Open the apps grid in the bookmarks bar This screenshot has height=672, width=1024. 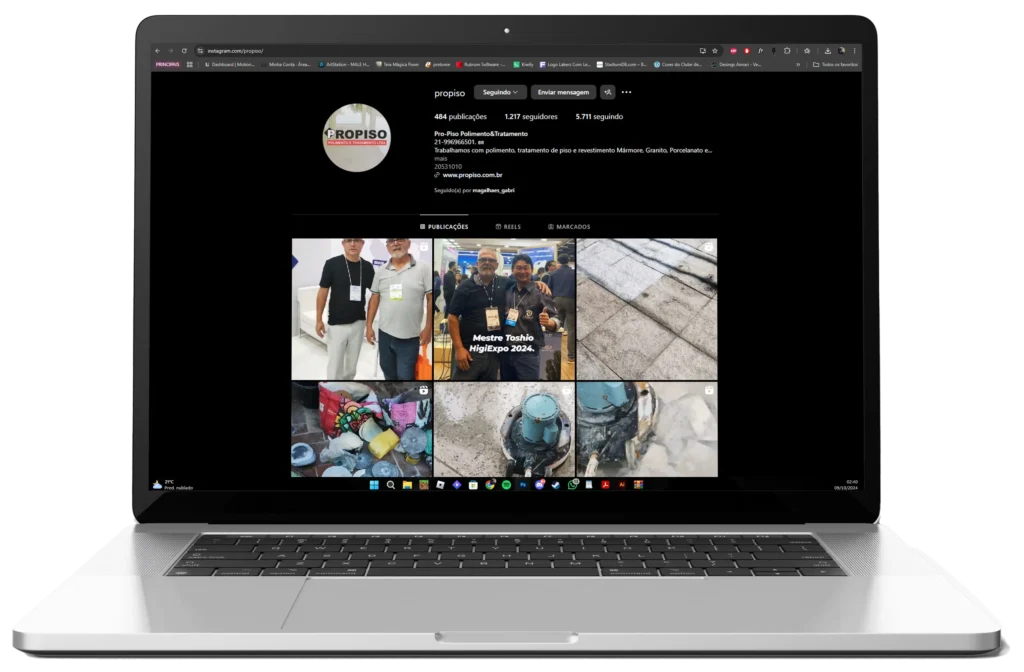point(190,65)
